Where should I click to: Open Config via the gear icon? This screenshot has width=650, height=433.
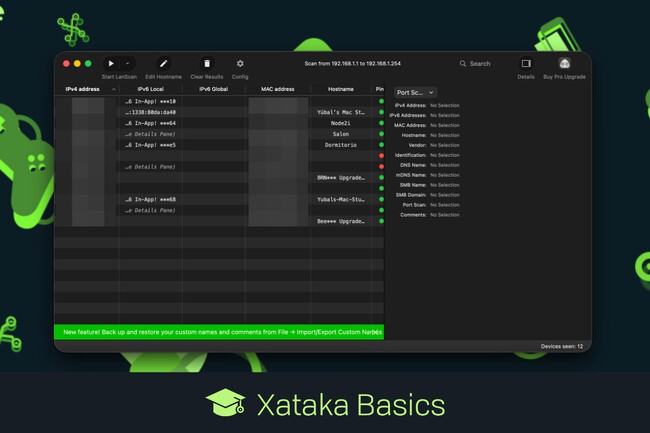[240, 63]
